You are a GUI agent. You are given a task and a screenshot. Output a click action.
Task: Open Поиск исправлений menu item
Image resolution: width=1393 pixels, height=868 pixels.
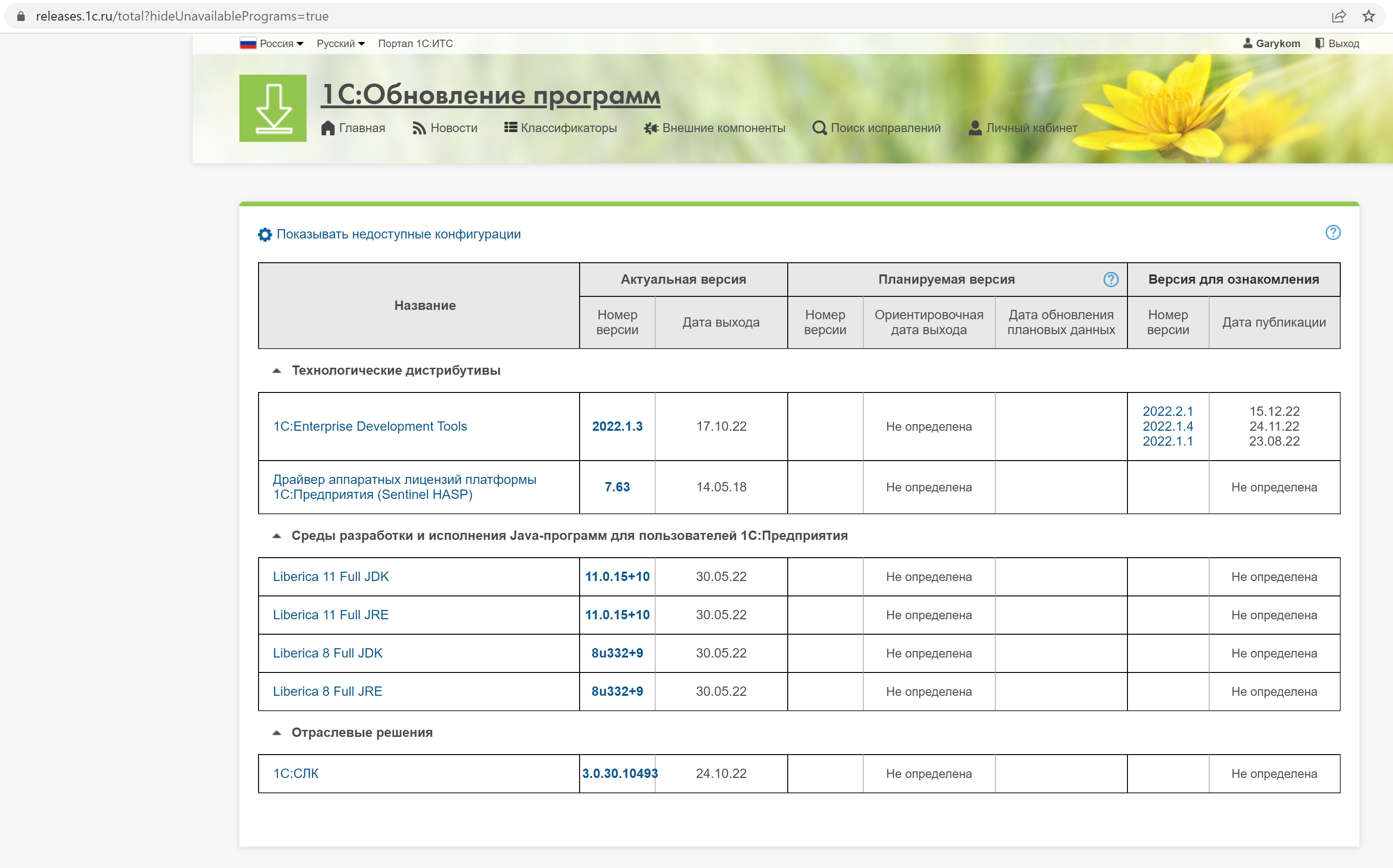(877, 128)
